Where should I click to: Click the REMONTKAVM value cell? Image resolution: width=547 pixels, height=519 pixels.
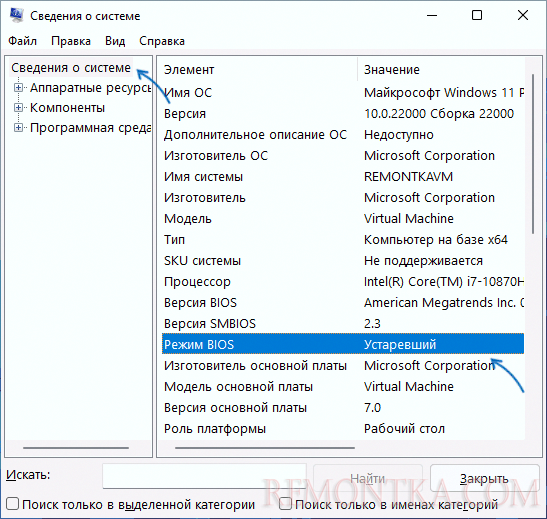point(409,177)
